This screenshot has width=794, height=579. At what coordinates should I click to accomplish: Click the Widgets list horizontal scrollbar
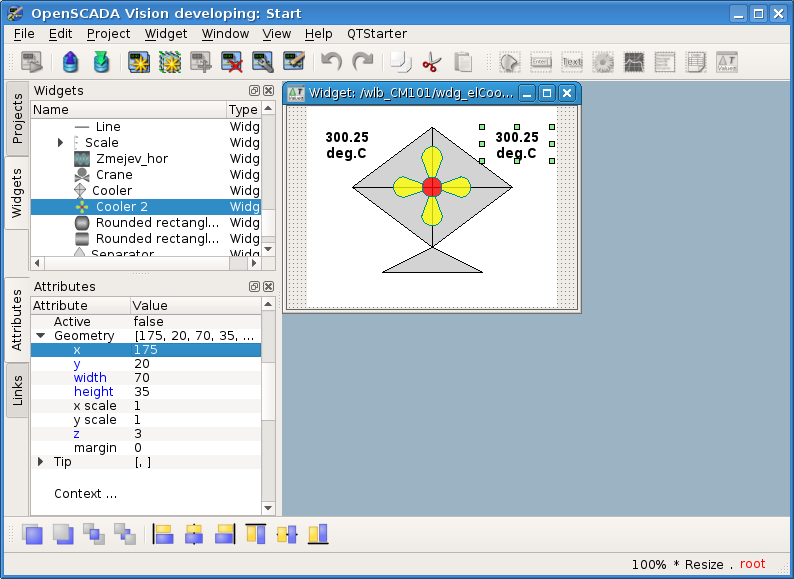140,263
